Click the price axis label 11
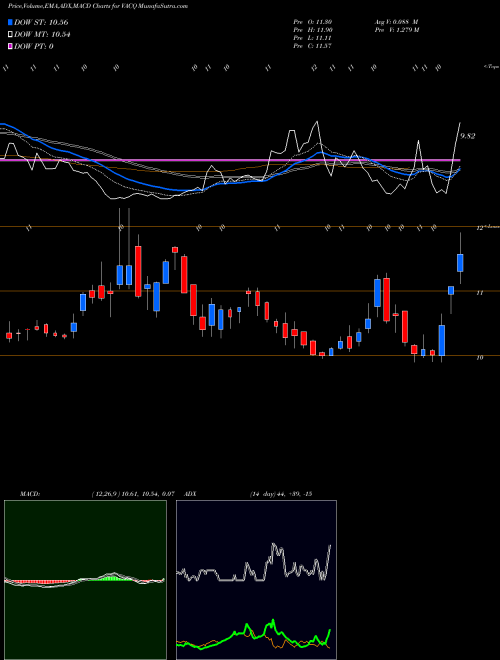This screenshot has width=500, height=660. pyautogui.click(x=479, y=293)
